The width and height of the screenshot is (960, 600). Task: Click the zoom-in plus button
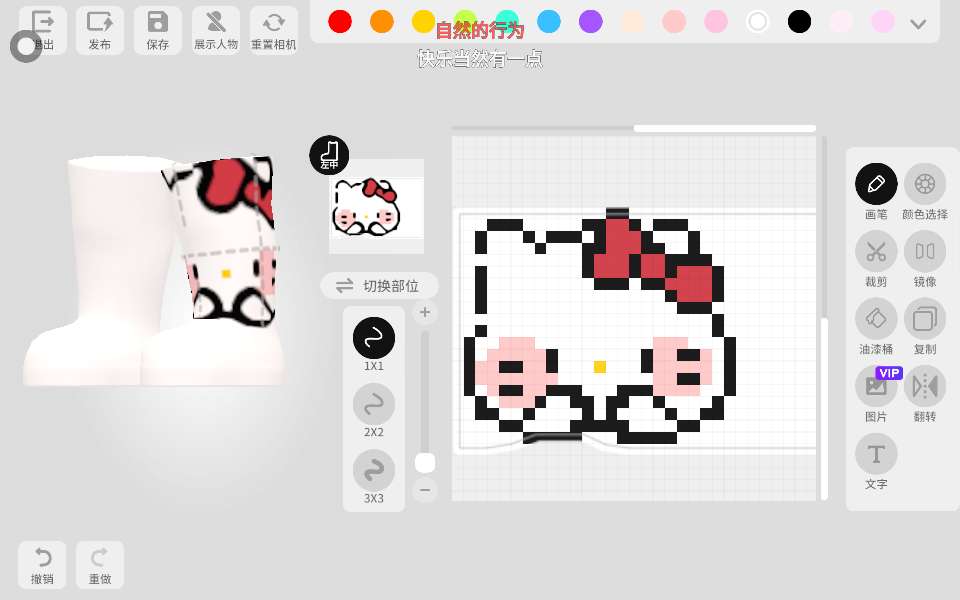tap(425, 313)
